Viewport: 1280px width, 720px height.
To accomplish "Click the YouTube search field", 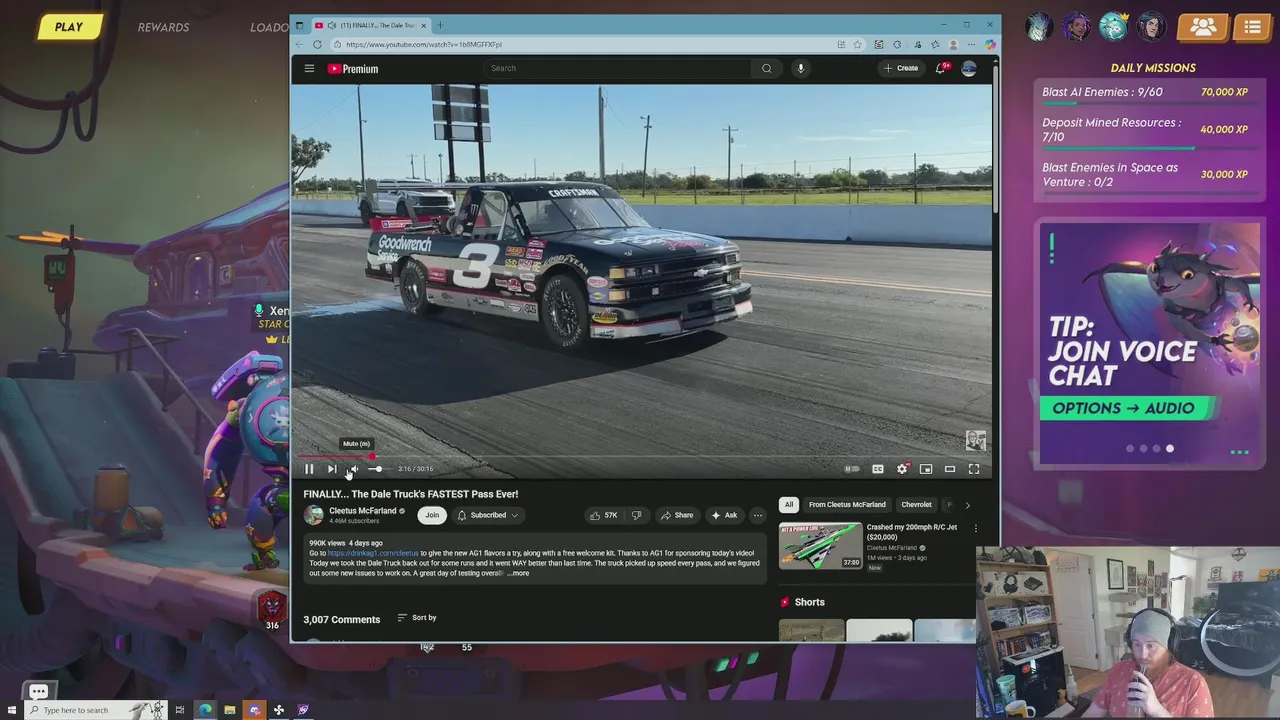I will pyautogui.click(x=615, y=68).
